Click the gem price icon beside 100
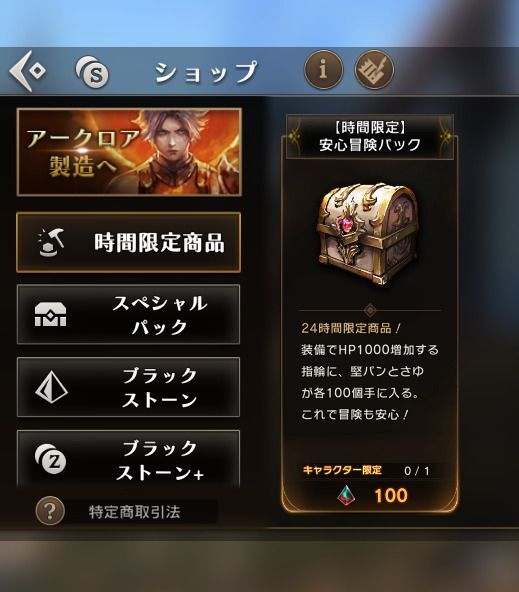 [347, 495]
